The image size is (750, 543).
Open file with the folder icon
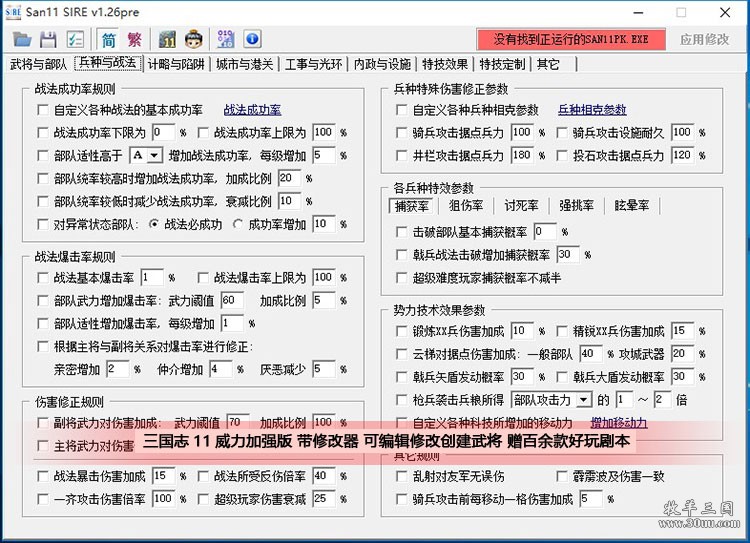pos(22,39)
